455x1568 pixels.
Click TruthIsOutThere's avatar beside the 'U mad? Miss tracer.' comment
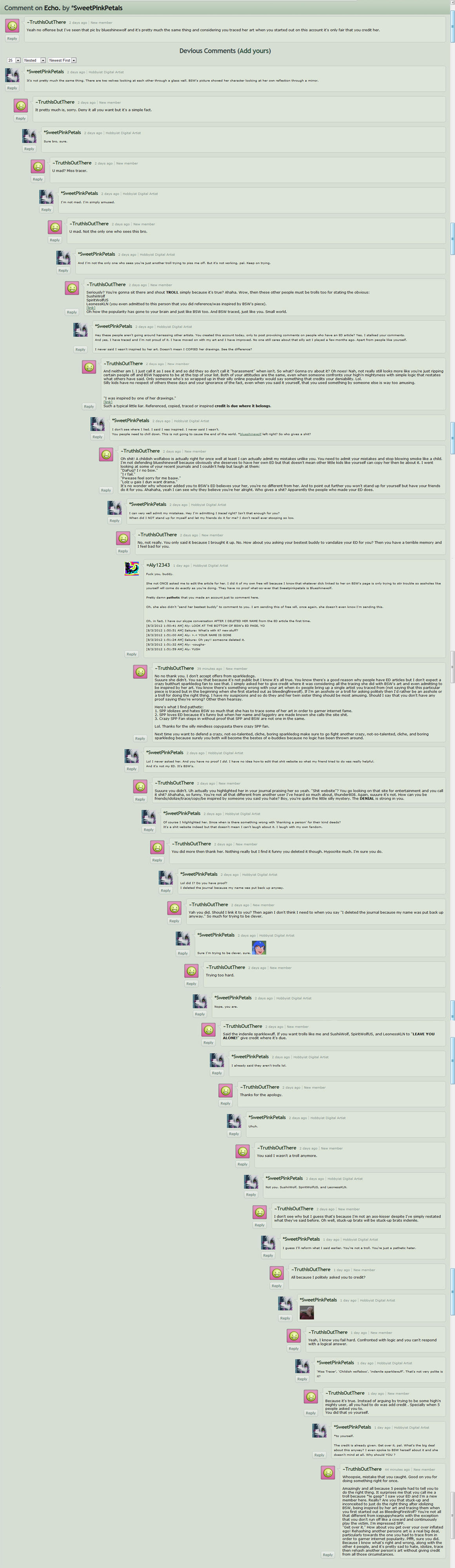(x=38, y=167)
